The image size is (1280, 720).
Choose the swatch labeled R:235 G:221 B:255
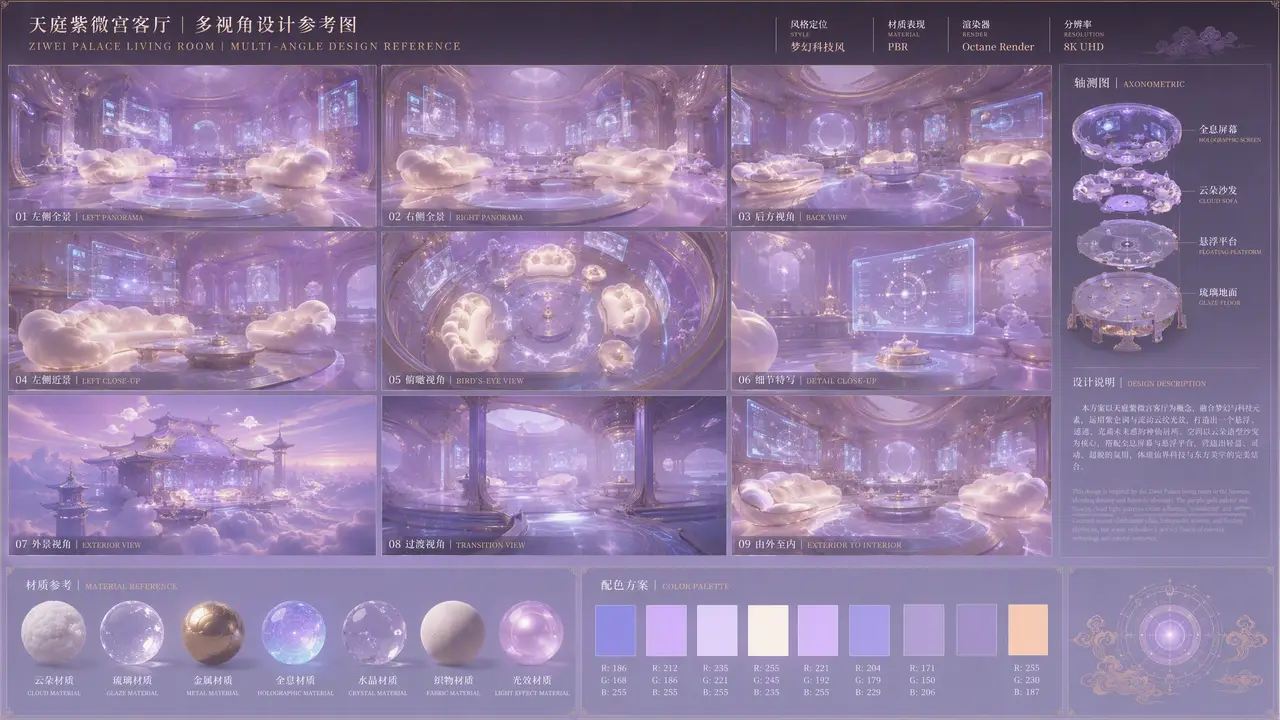[x=717, y=630]
